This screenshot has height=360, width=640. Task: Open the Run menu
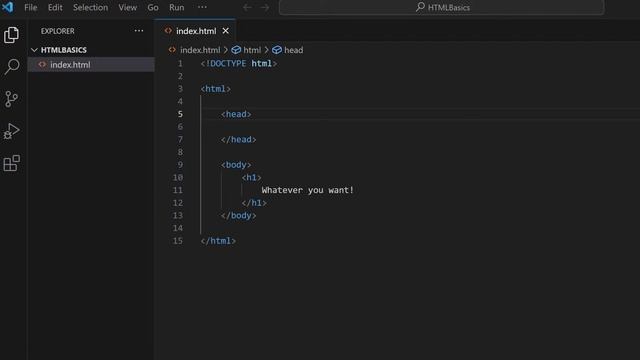[x=177, y=7]
